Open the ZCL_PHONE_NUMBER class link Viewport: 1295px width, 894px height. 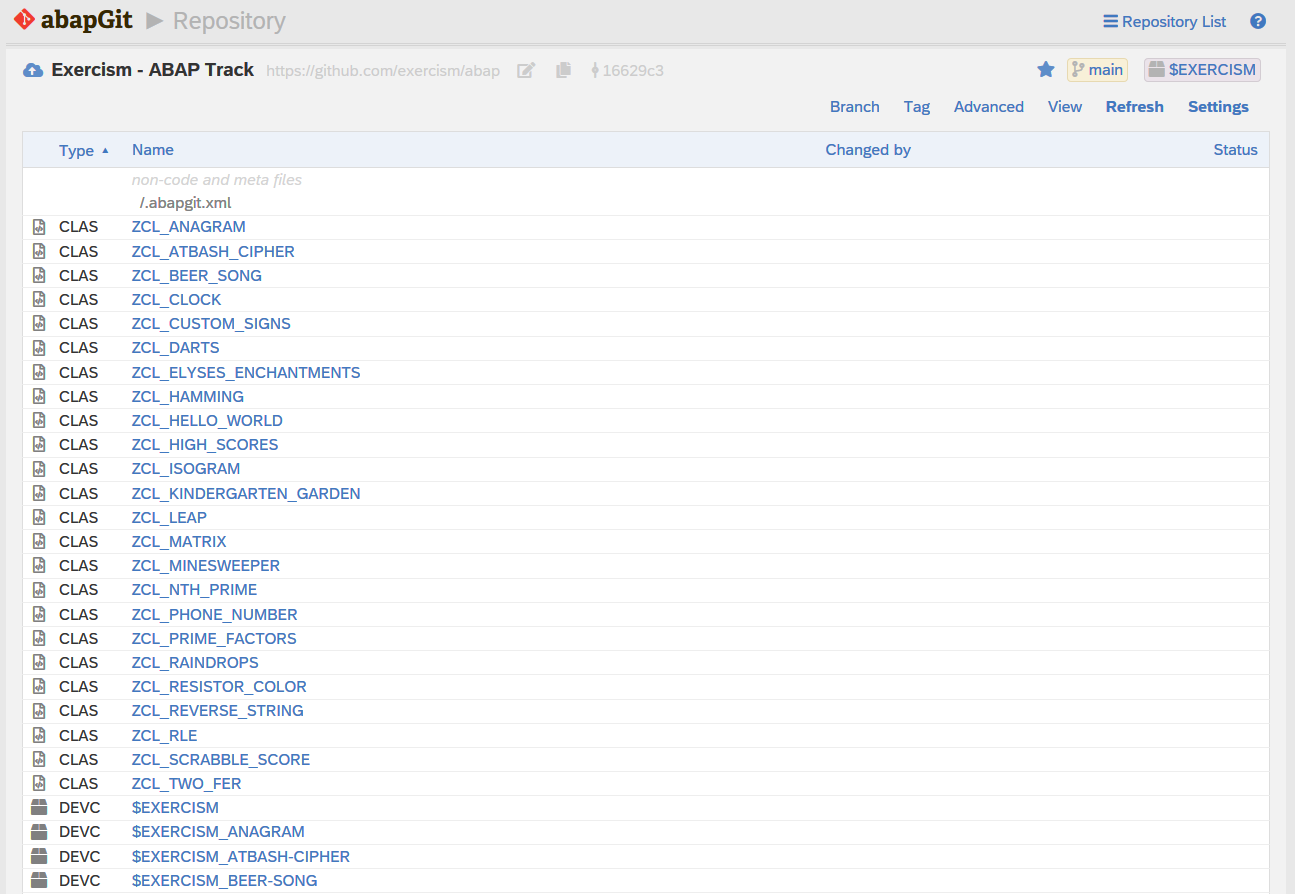[215, 614]
